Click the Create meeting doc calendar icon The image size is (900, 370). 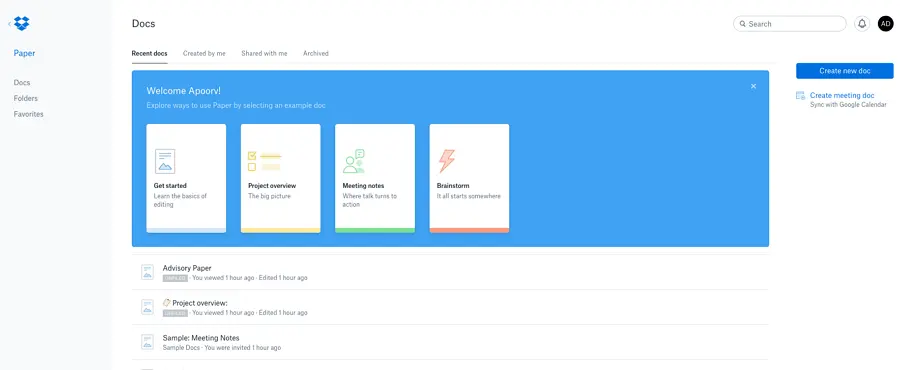pyautogui.click(x=801, y=96)
